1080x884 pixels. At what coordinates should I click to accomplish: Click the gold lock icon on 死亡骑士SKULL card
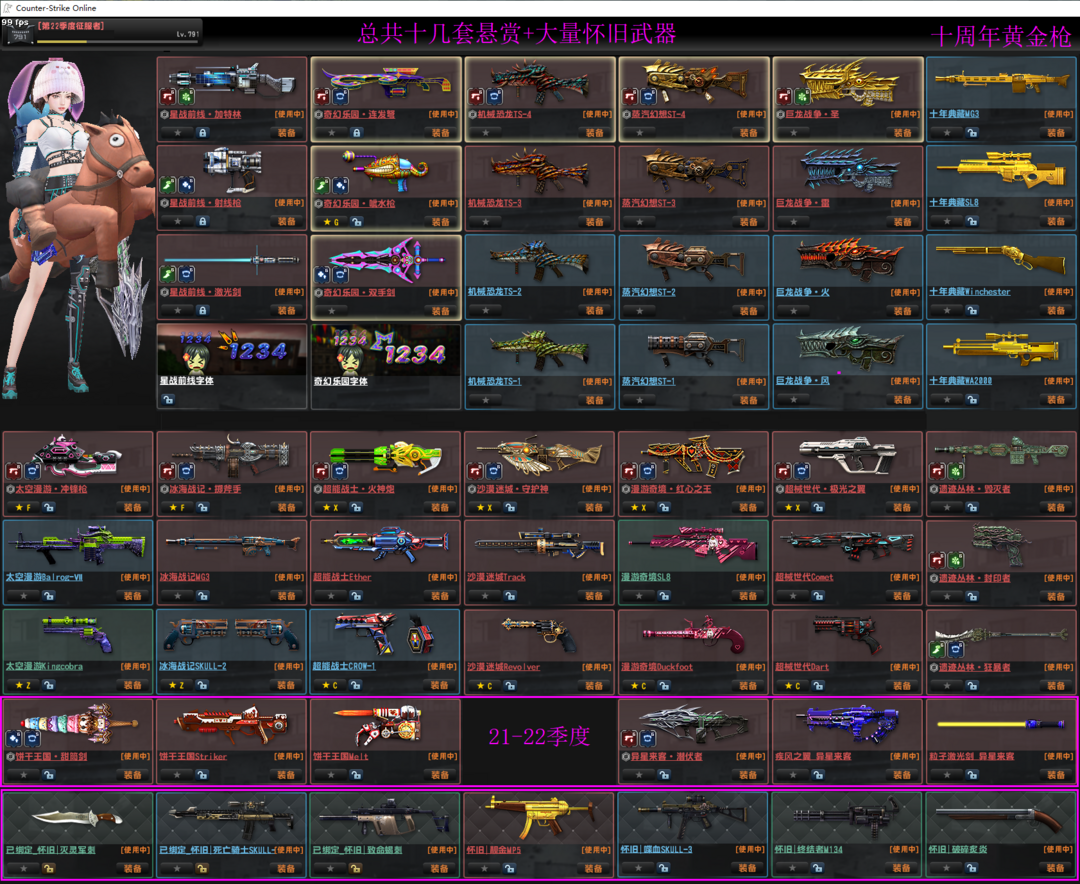(202, 868)
